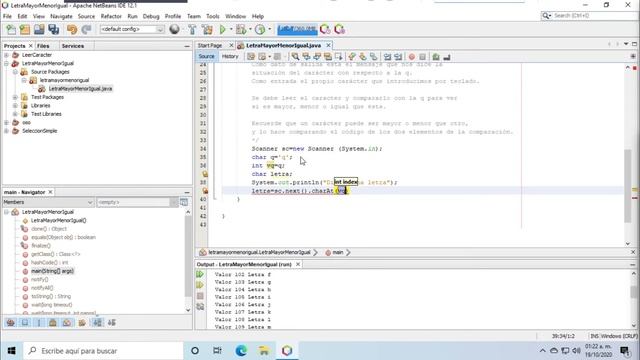Select main(String[] args) in Navigator

click(x=52, y=271)
